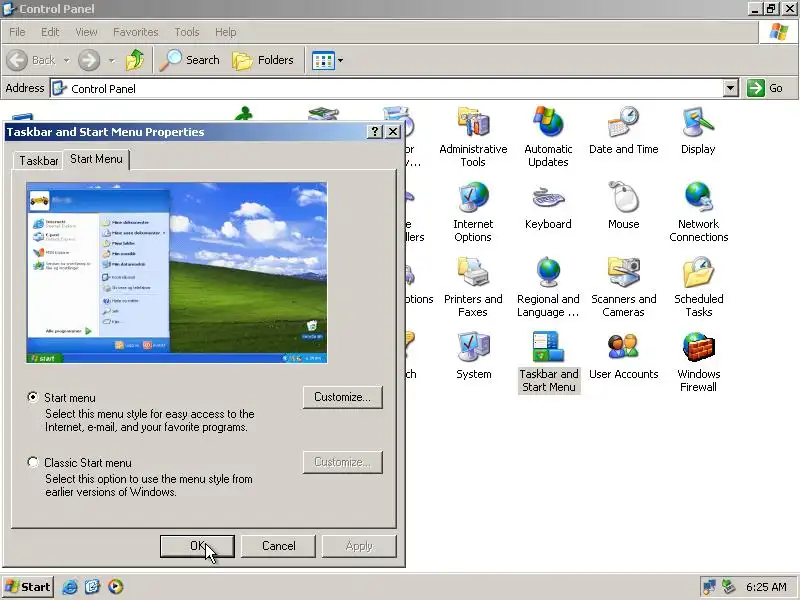Open the Views dropdown arrow

340,60
